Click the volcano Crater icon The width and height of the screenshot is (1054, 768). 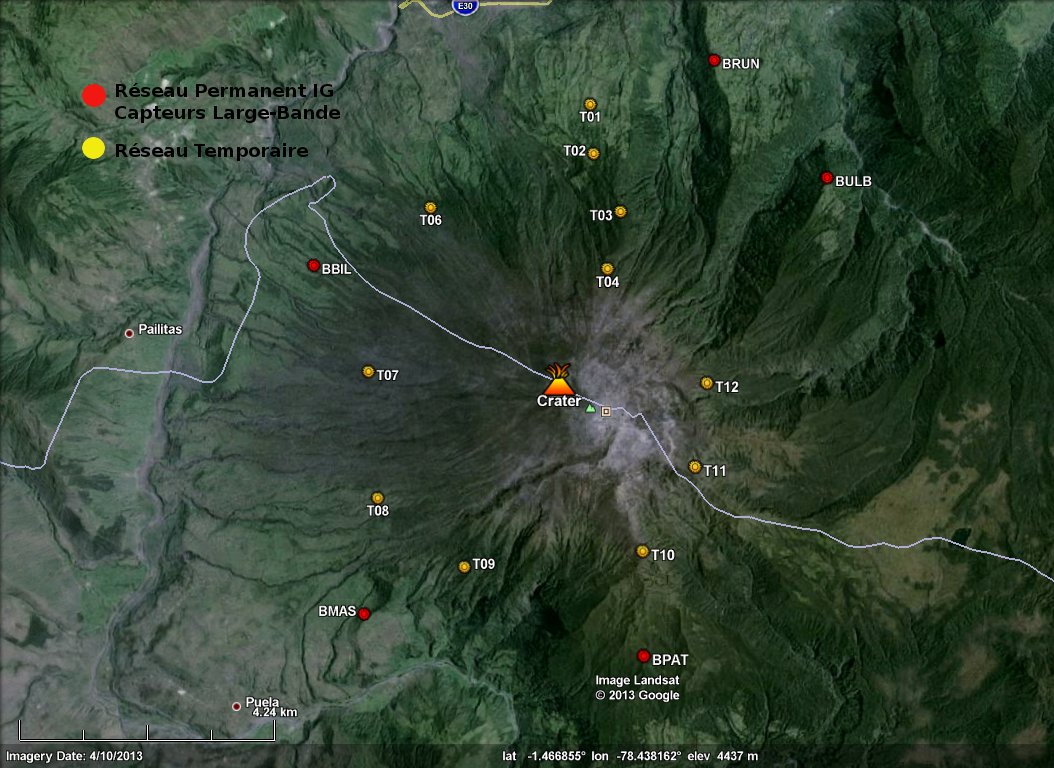[x=559, y=379]
